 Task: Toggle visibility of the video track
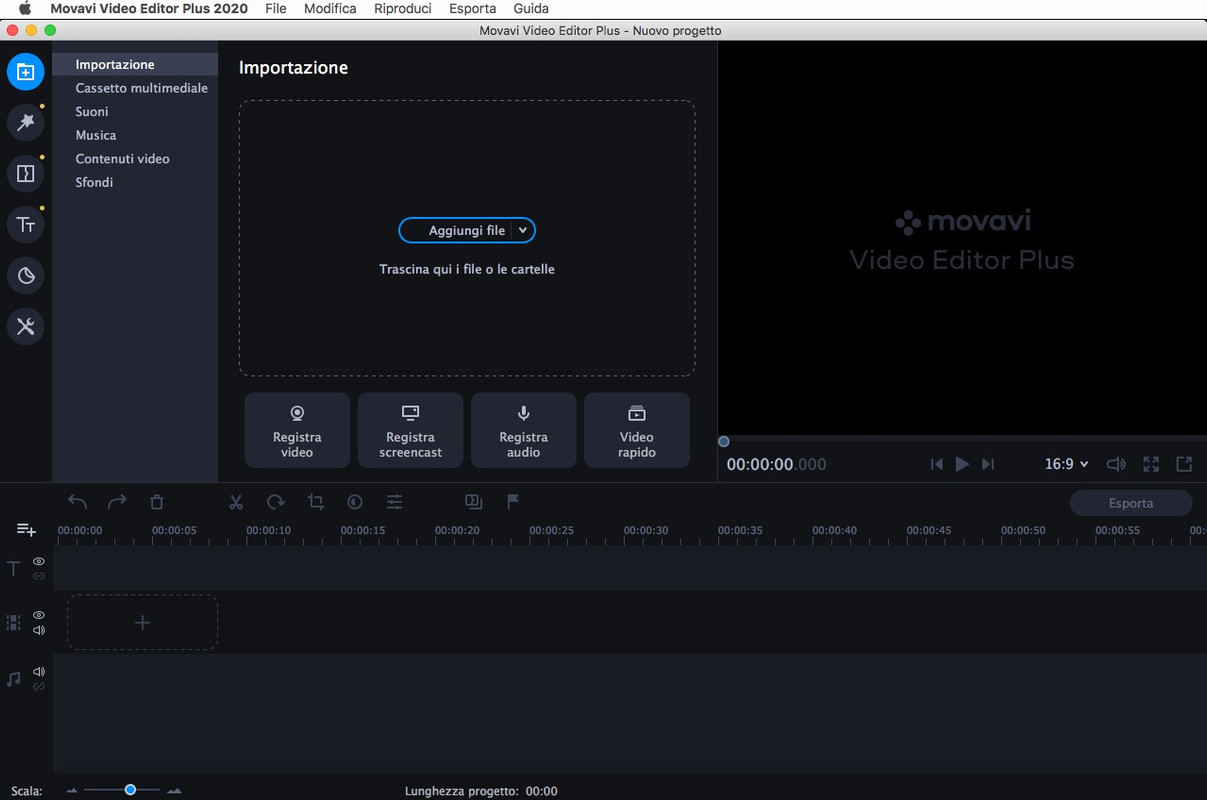pyautogui.click(x=39, y=615)
